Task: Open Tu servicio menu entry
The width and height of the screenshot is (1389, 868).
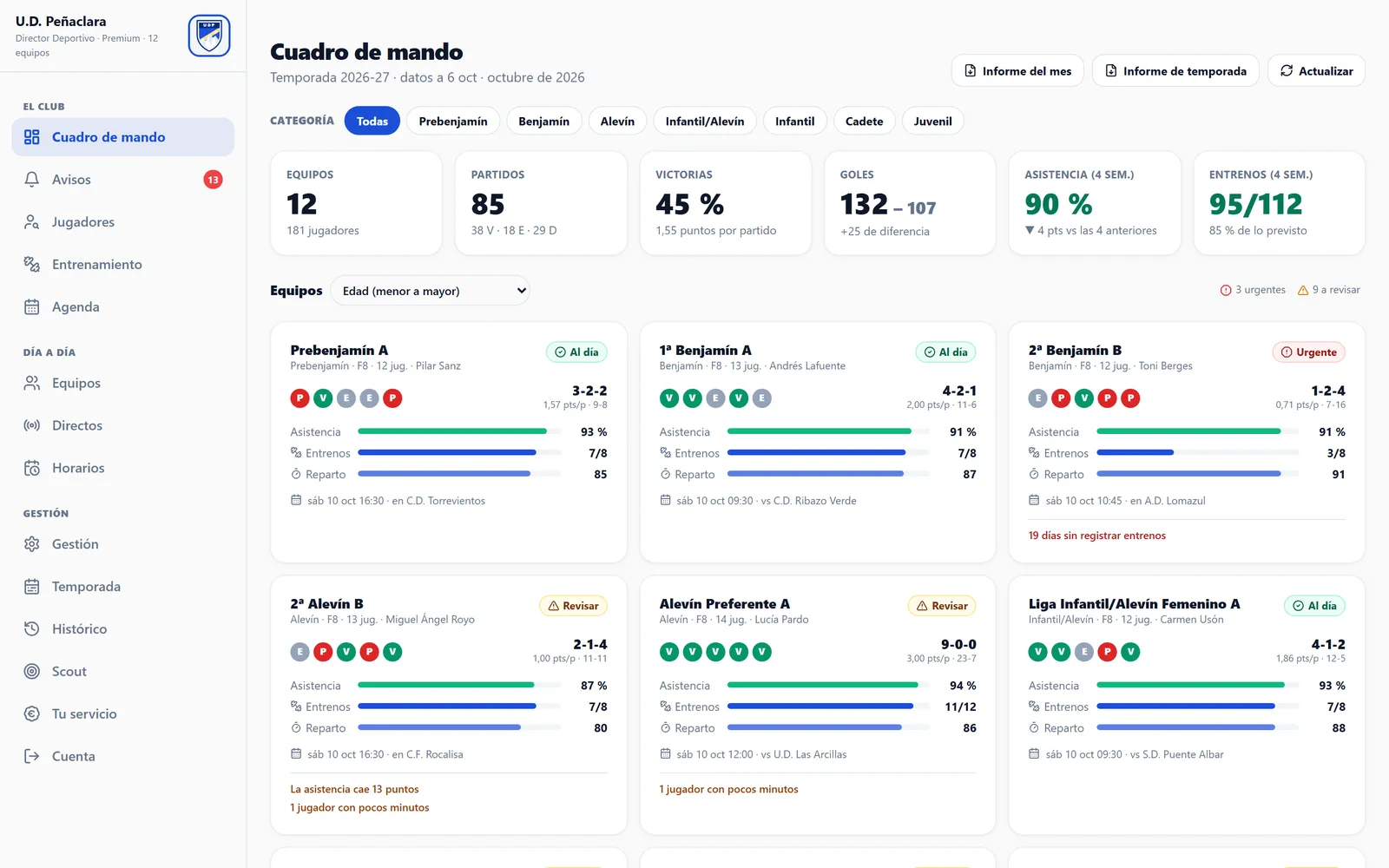Action: [123, 714]
